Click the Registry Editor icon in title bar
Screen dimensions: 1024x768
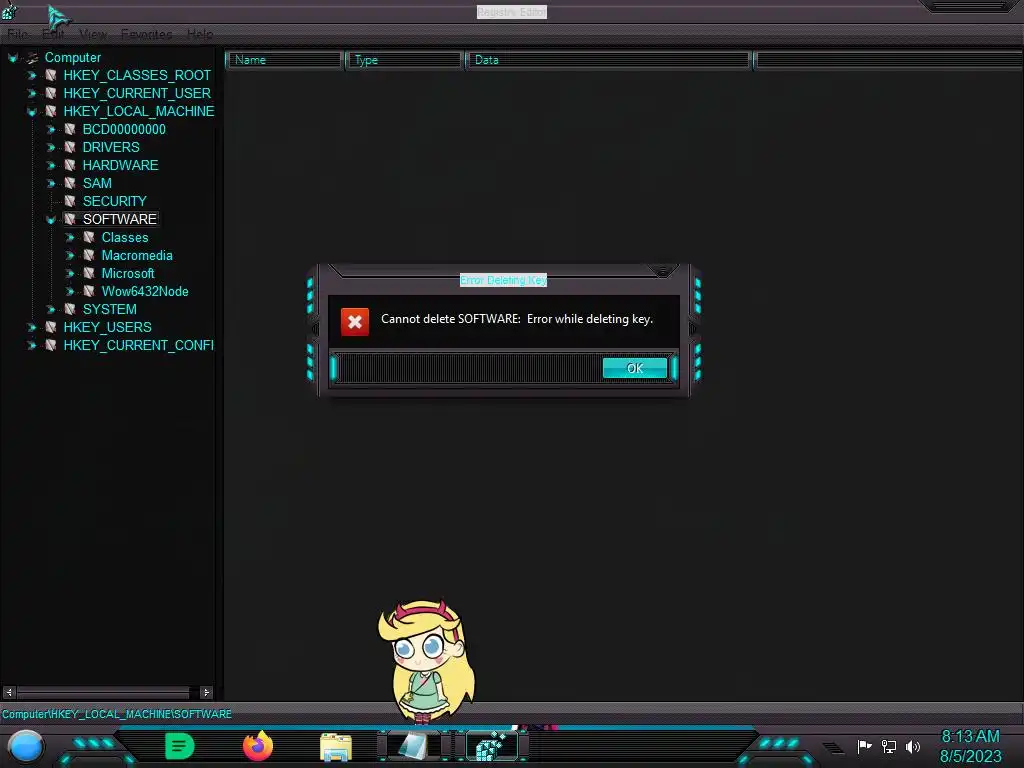(9, 10)
